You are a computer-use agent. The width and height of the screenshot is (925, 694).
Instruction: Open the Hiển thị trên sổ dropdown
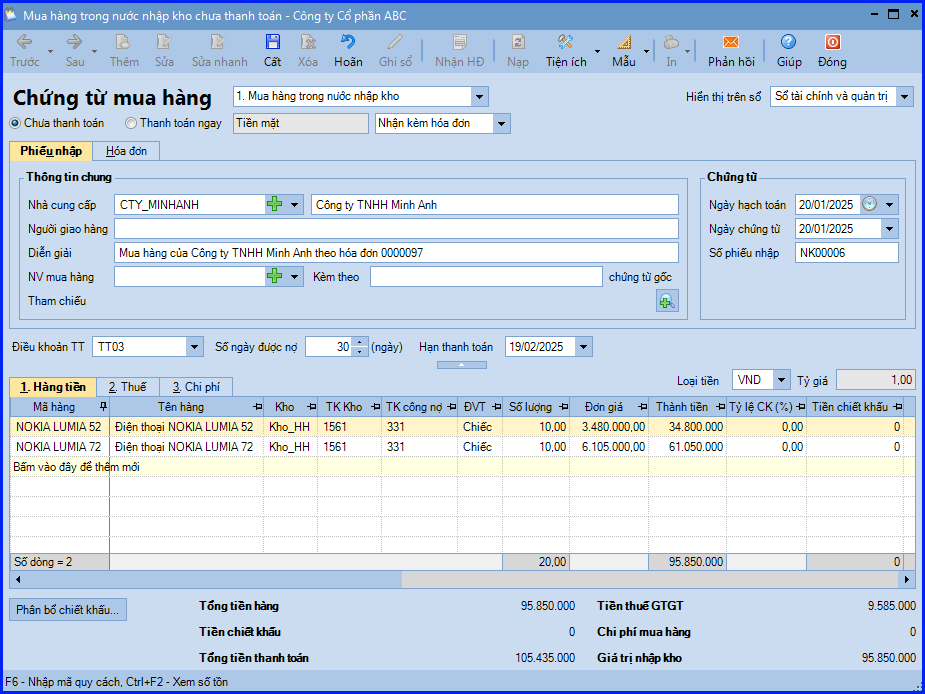point(904,97)
